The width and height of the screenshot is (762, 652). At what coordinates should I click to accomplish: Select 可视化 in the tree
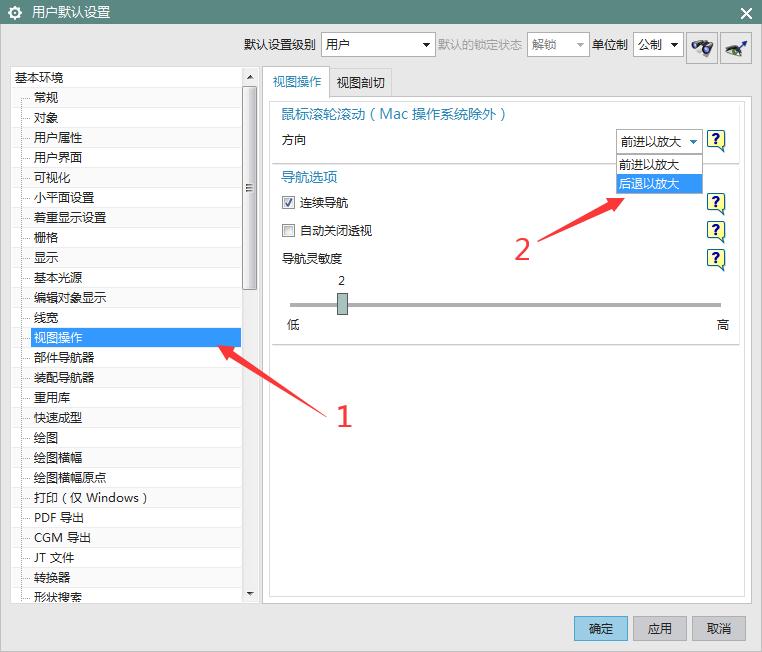pyautogui.click(x=52, y=178)
